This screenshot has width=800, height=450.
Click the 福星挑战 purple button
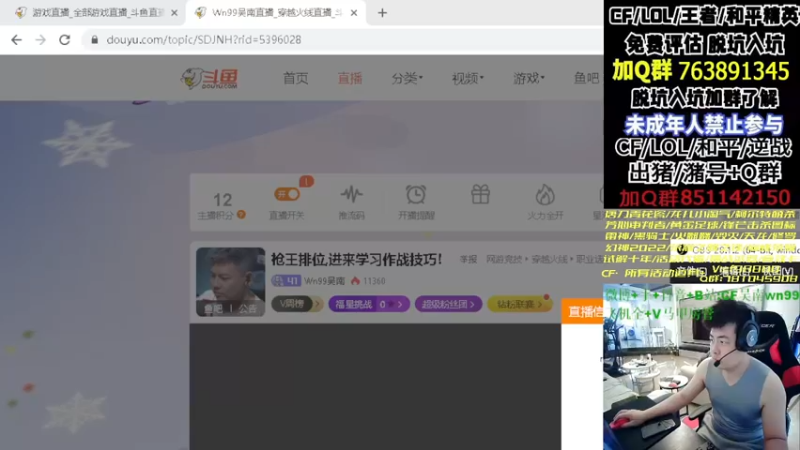tap(369, 304)
